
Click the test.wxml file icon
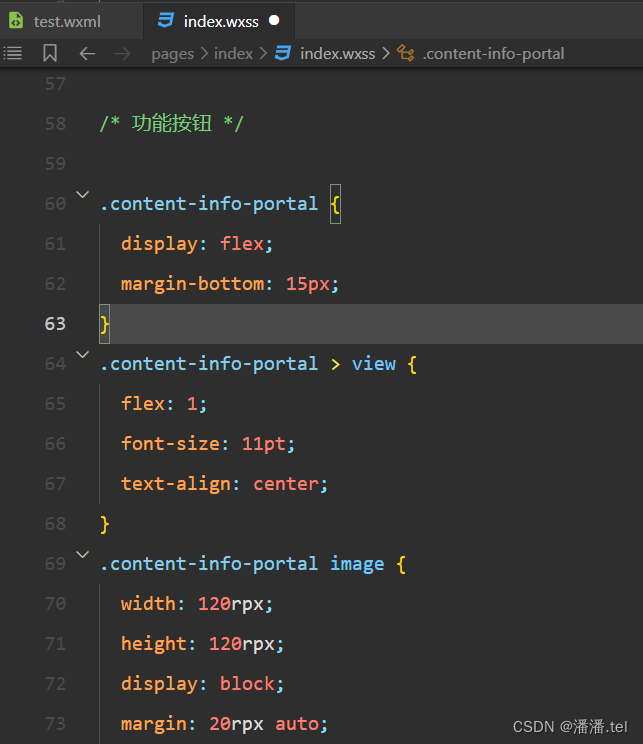(16, 21)
